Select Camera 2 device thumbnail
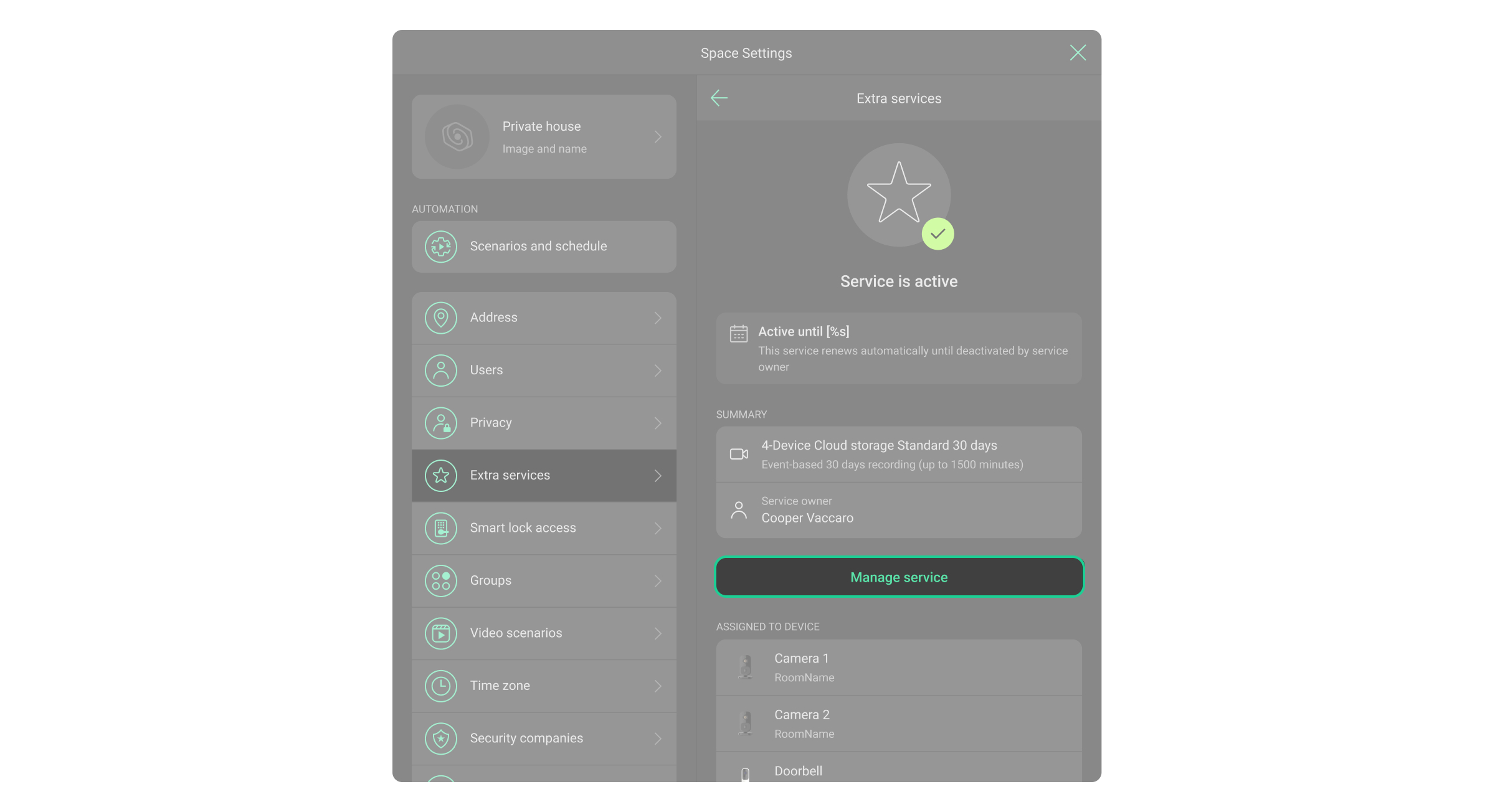This screenshot has width=1495, height=812. 746,724
